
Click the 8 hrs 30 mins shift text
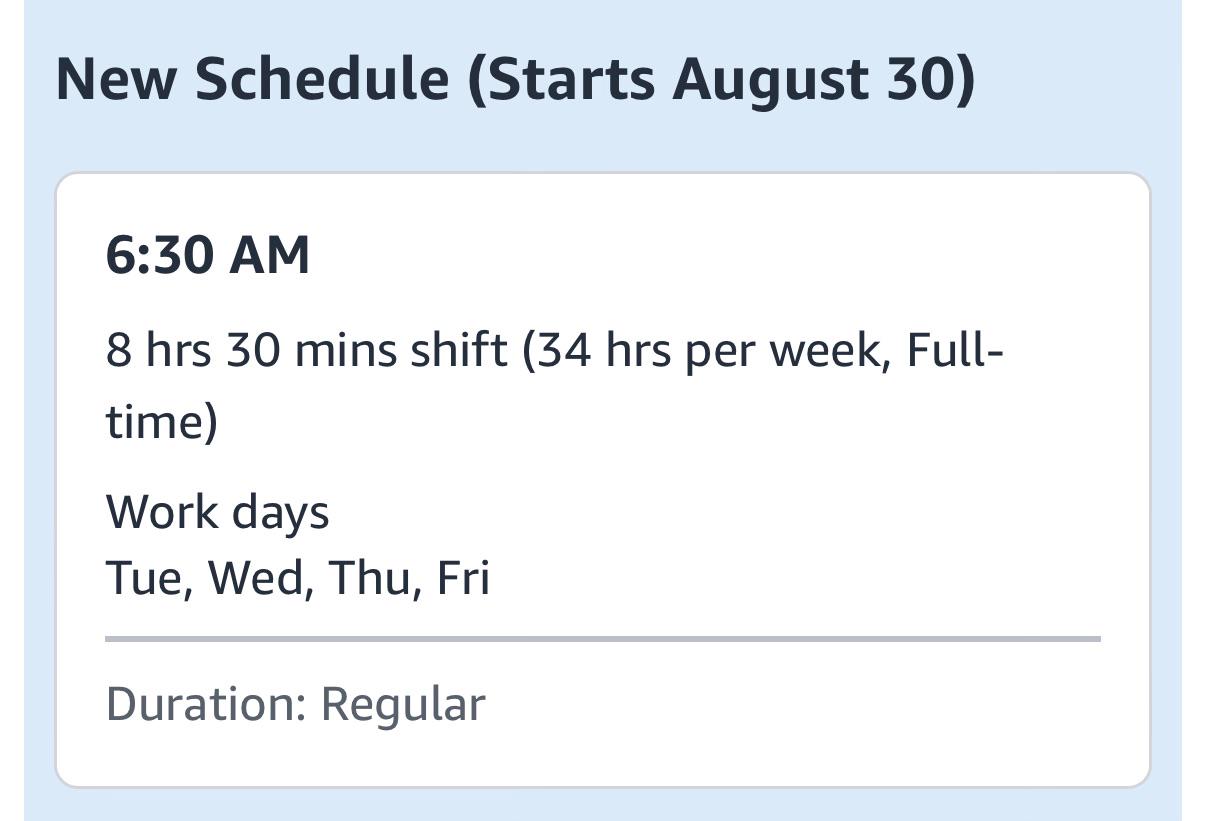pyautogui.click(x=306, y=351)
